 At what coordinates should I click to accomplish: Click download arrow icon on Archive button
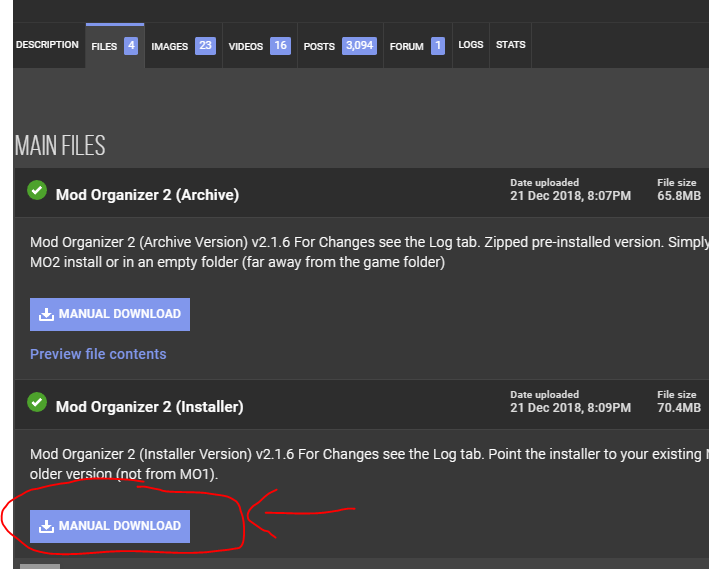[x=46, y=314]
